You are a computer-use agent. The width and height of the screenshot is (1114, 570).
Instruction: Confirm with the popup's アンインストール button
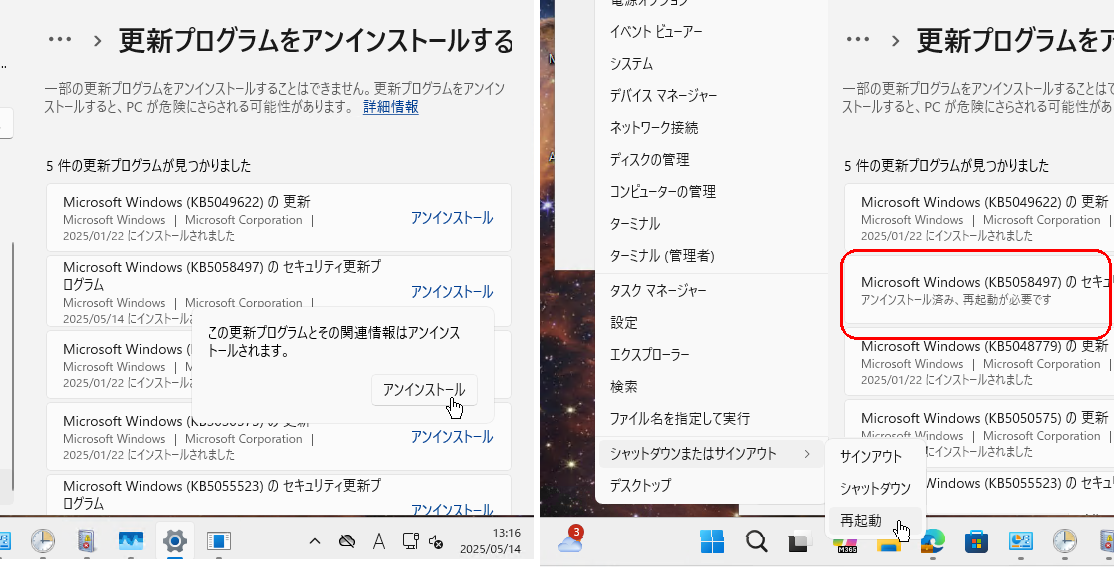(x=423, y=389)
